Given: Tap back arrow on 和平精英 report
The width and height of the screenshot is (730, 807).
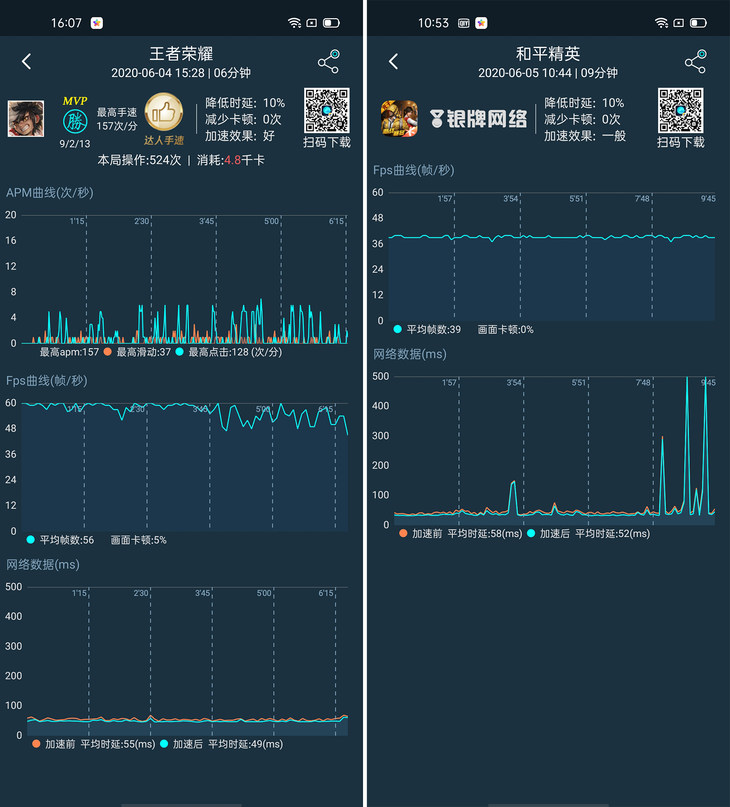Looking at the screenshot, I should tap(394, 62).
